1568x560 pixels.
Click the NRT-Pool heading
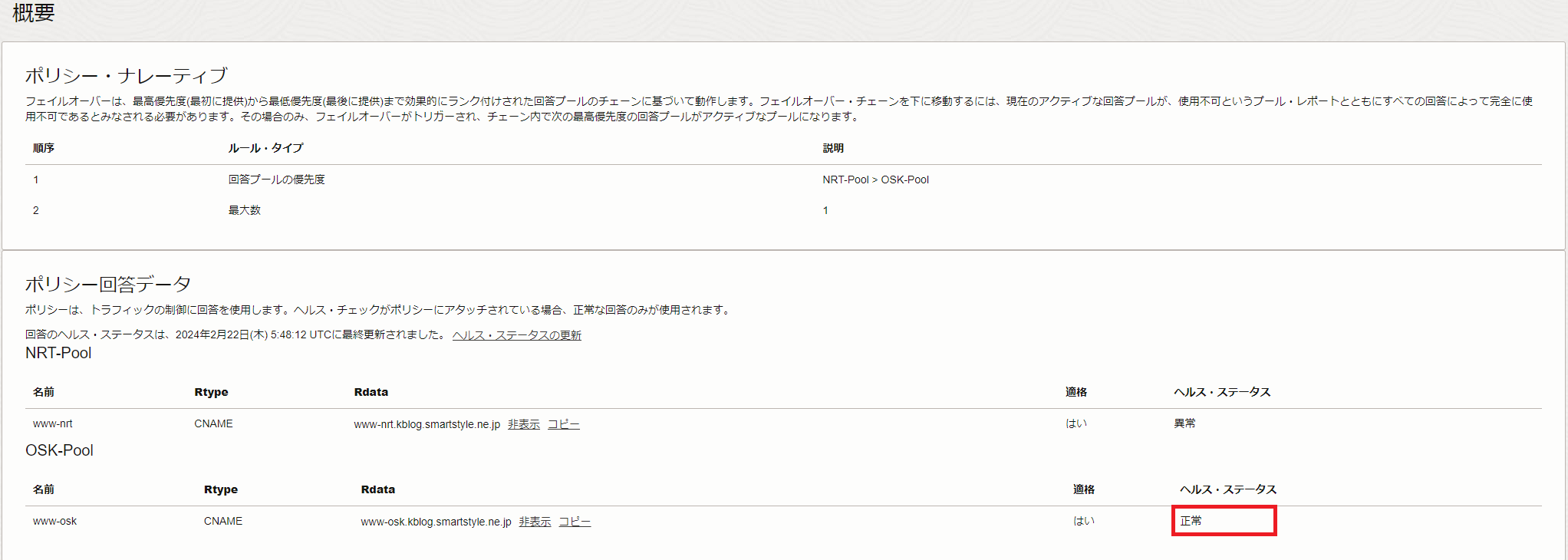click(58, 353)
